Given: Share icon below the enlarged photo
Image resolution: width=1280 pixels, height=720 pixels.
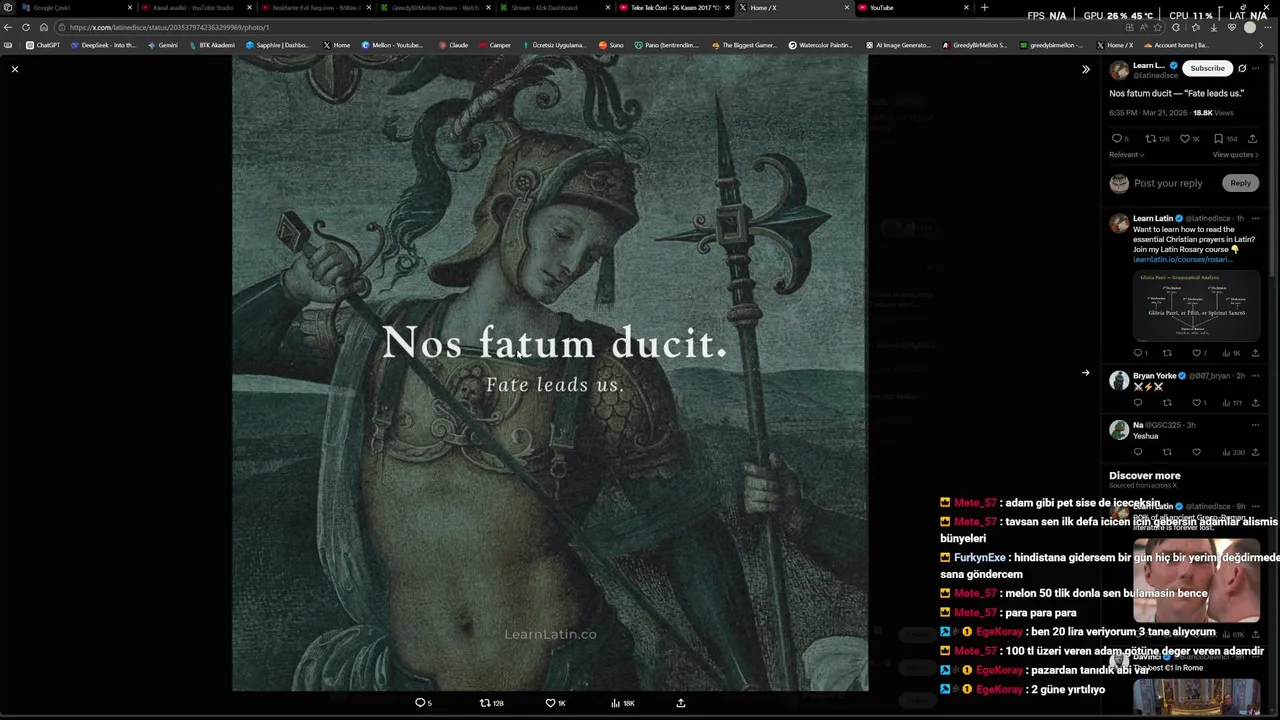Looking at the screenshot, I should click(681, 703).
